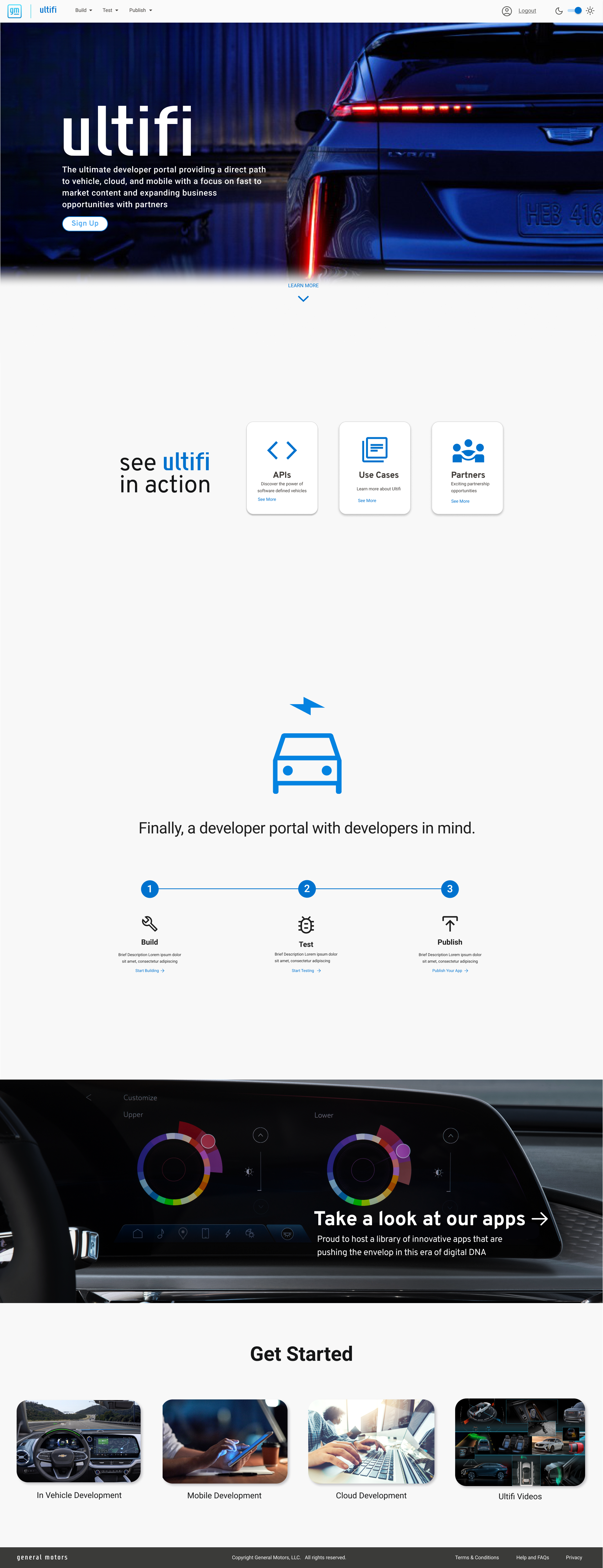Screen dimensions: 603x1568
Task: Click the moon dark mode icon
Action: (558, 10)
